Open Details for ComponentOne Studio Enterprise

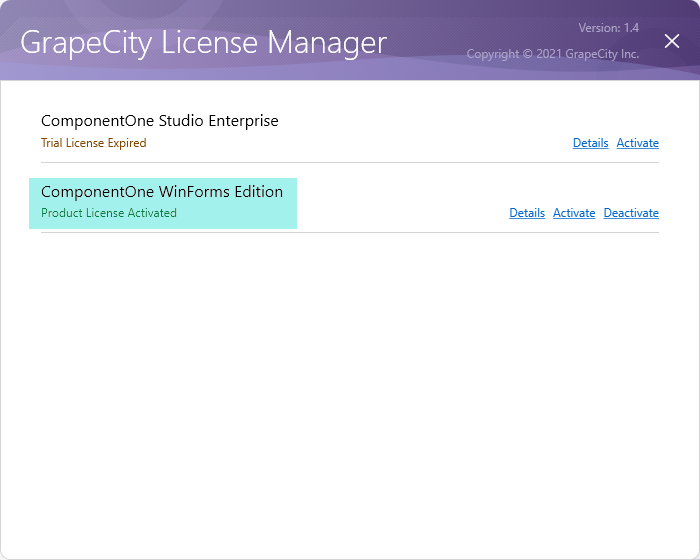click(x=590, y=143)
